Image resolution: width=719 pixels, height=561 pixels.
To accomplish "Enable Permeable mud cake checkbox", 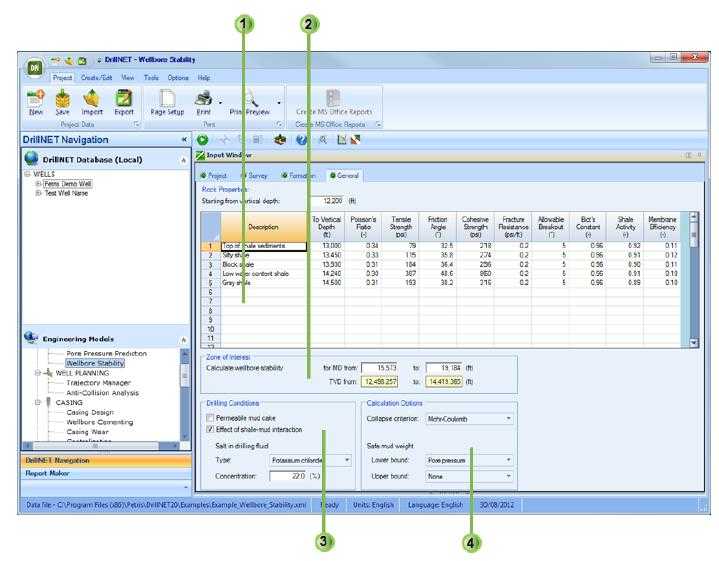I will click(210, 418).
